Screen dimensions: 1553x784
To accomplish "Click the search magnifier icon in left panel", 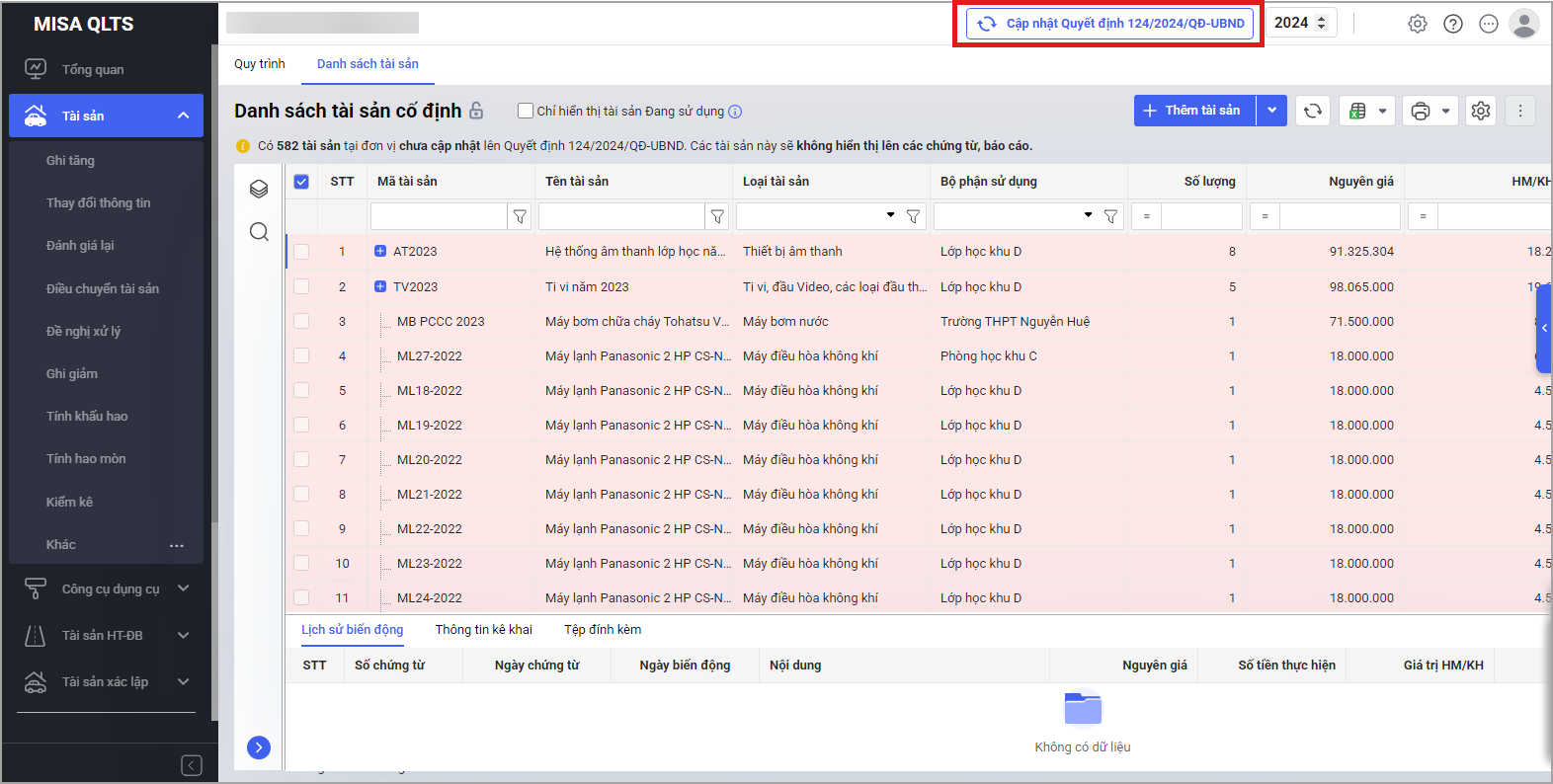I will click(x=259, y=231).
